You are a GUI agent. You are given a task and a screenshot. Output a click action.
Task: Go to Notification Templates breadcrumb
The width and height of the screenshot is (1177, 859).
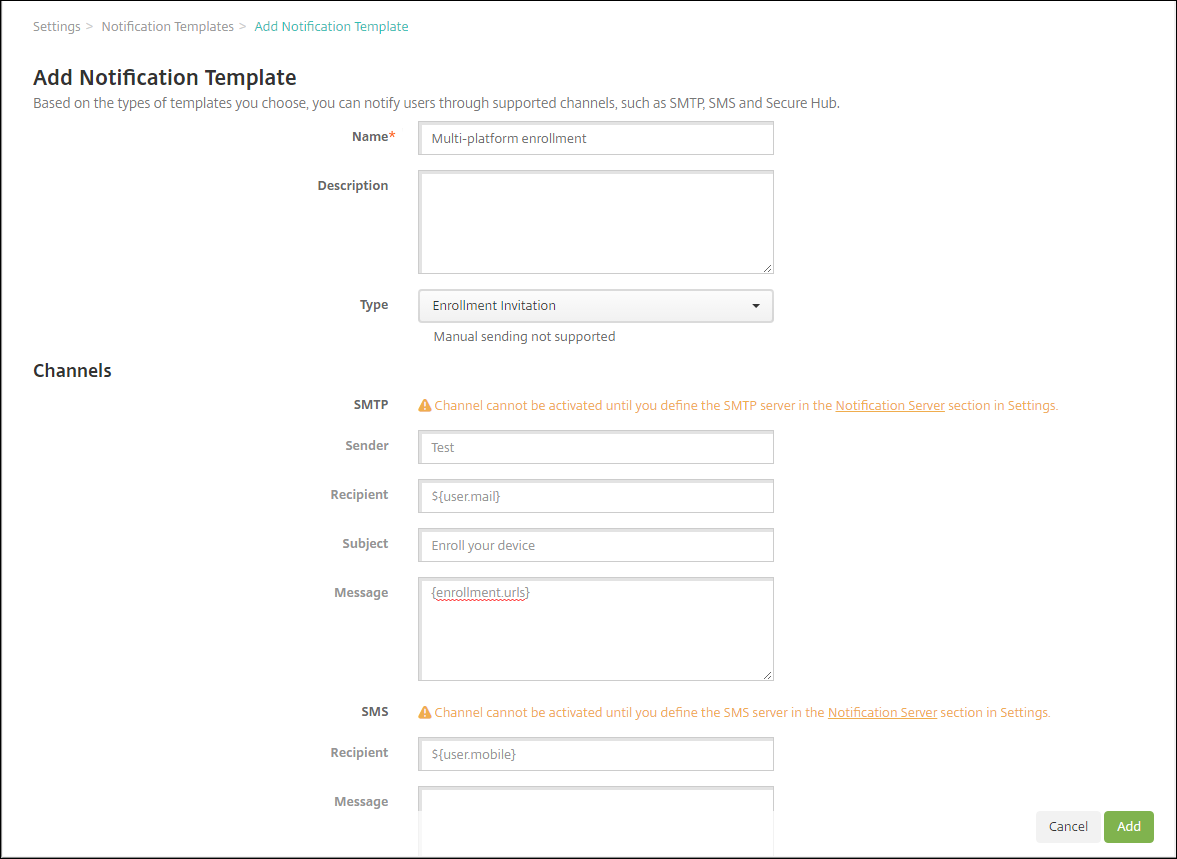click(167, 26)
